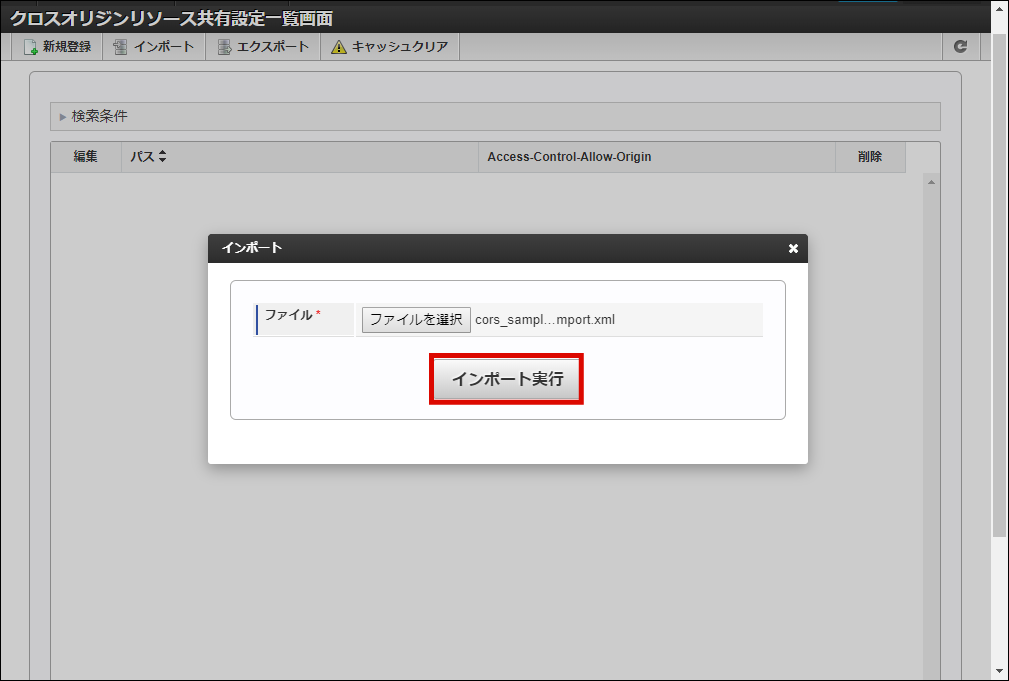Collapse the search filter disclosure triangle
Image resolution: width=1009 pixels, height=681 pixels.
tap(63, 117)
